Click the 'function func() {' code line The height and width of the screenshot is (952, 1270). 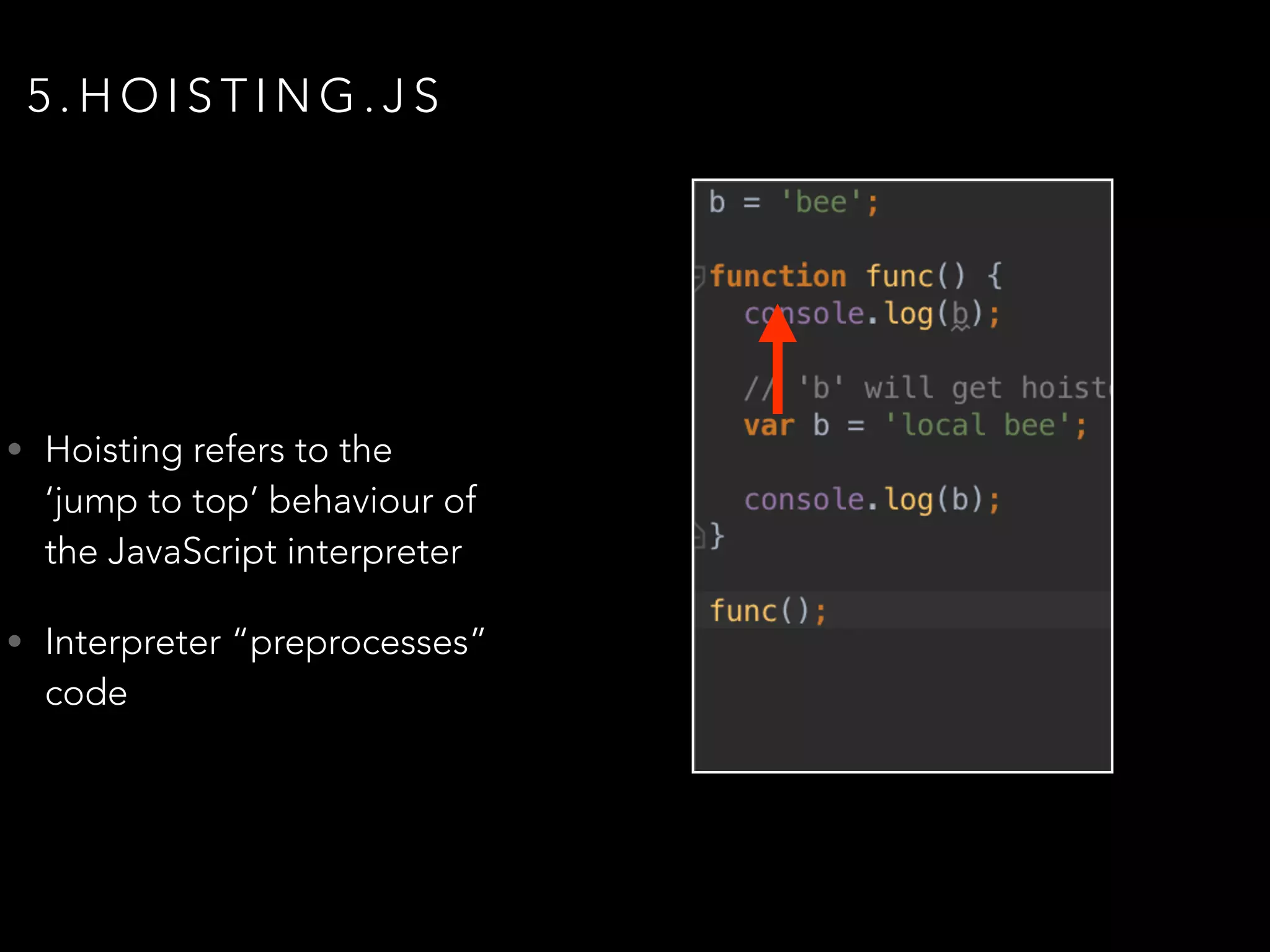856,276
